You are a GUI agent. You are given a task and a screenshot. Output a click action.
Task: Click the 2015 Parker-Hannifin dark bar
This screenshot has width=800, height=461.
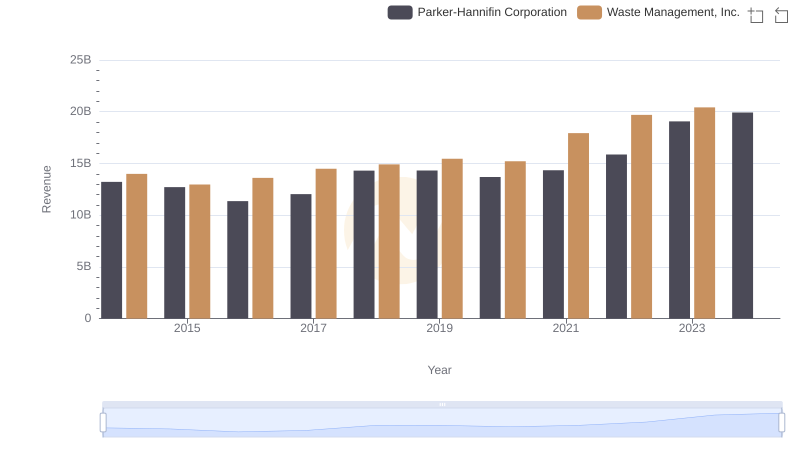coord(174,253)
